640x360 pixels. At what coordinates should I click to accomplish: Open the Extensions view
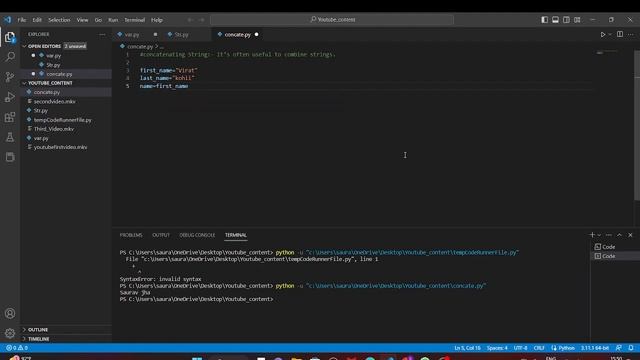(10, 117)
